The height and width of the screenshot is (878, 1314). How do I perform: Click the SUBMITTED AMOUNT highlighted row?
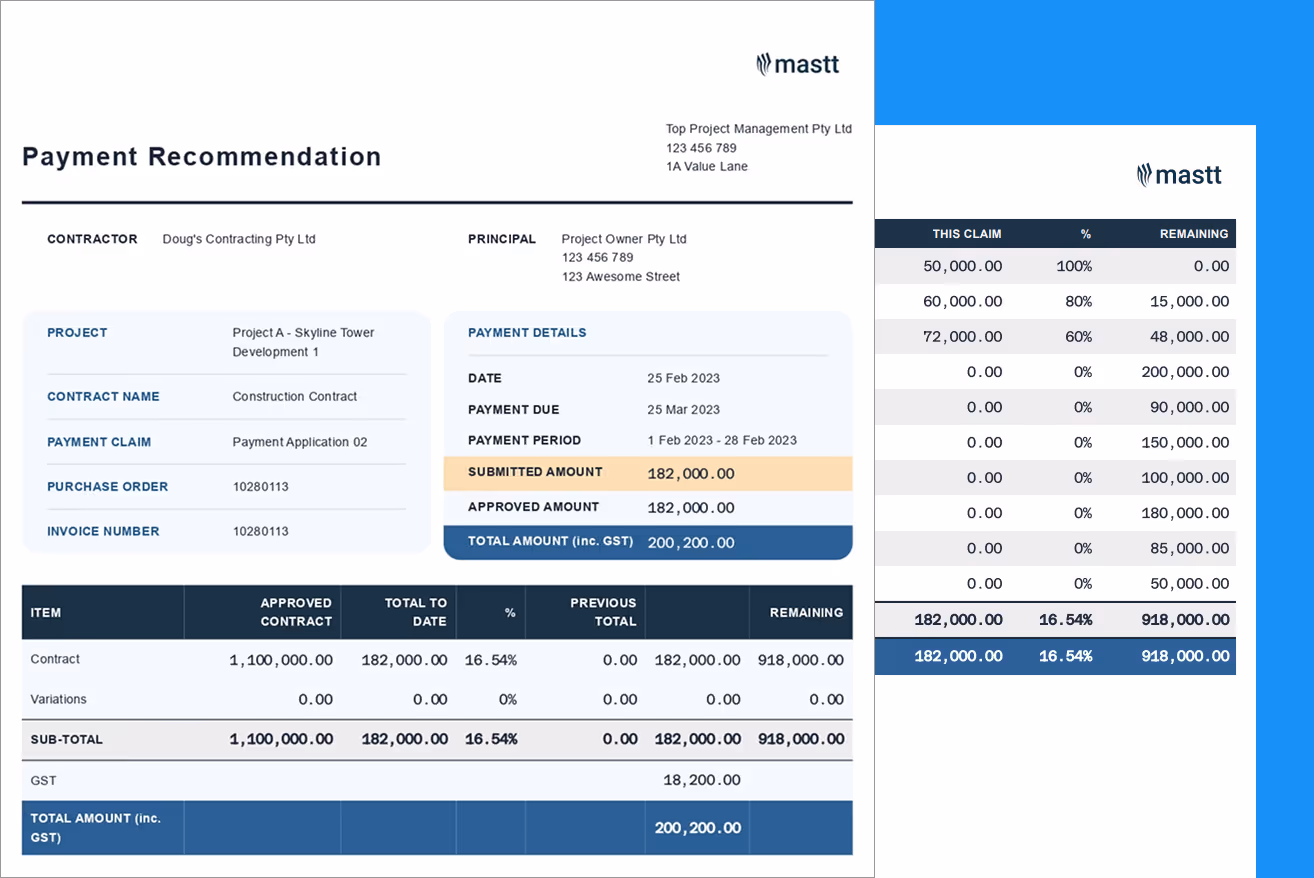click(648, 474)
